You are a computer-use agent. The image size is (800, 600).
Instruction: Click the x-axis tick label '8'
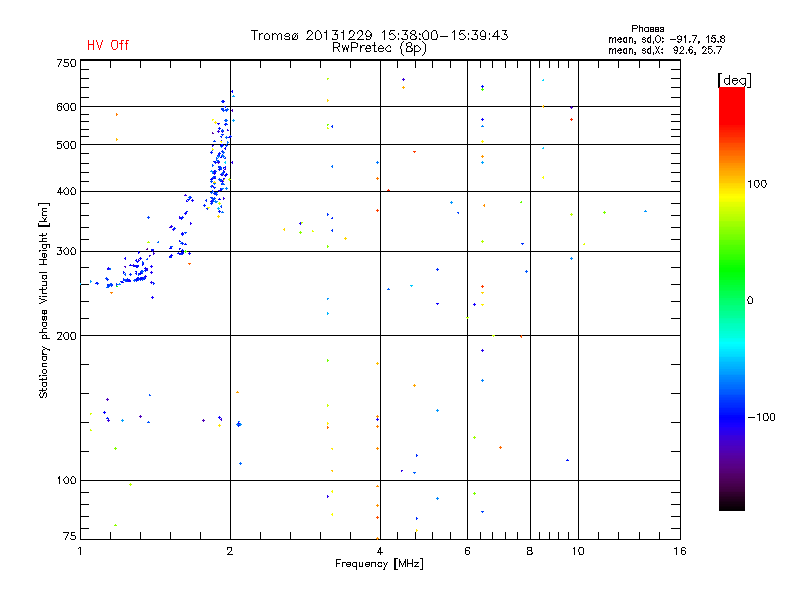coord(530,551)
